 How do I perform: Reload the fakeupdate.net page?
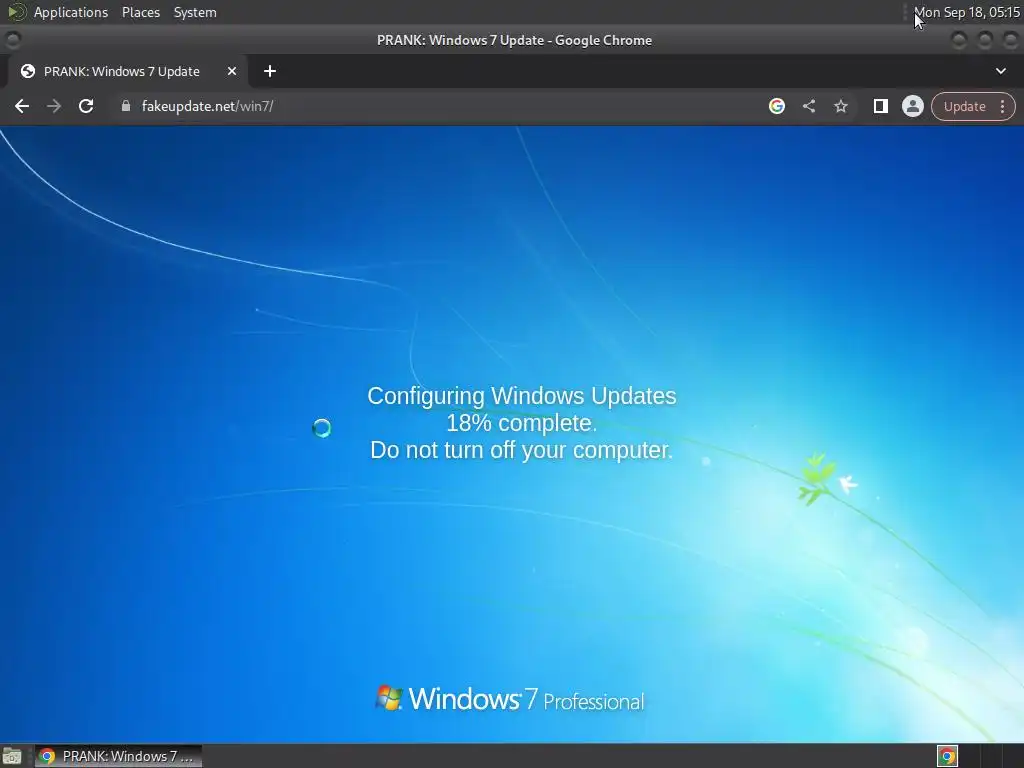(x=86, y=106)
